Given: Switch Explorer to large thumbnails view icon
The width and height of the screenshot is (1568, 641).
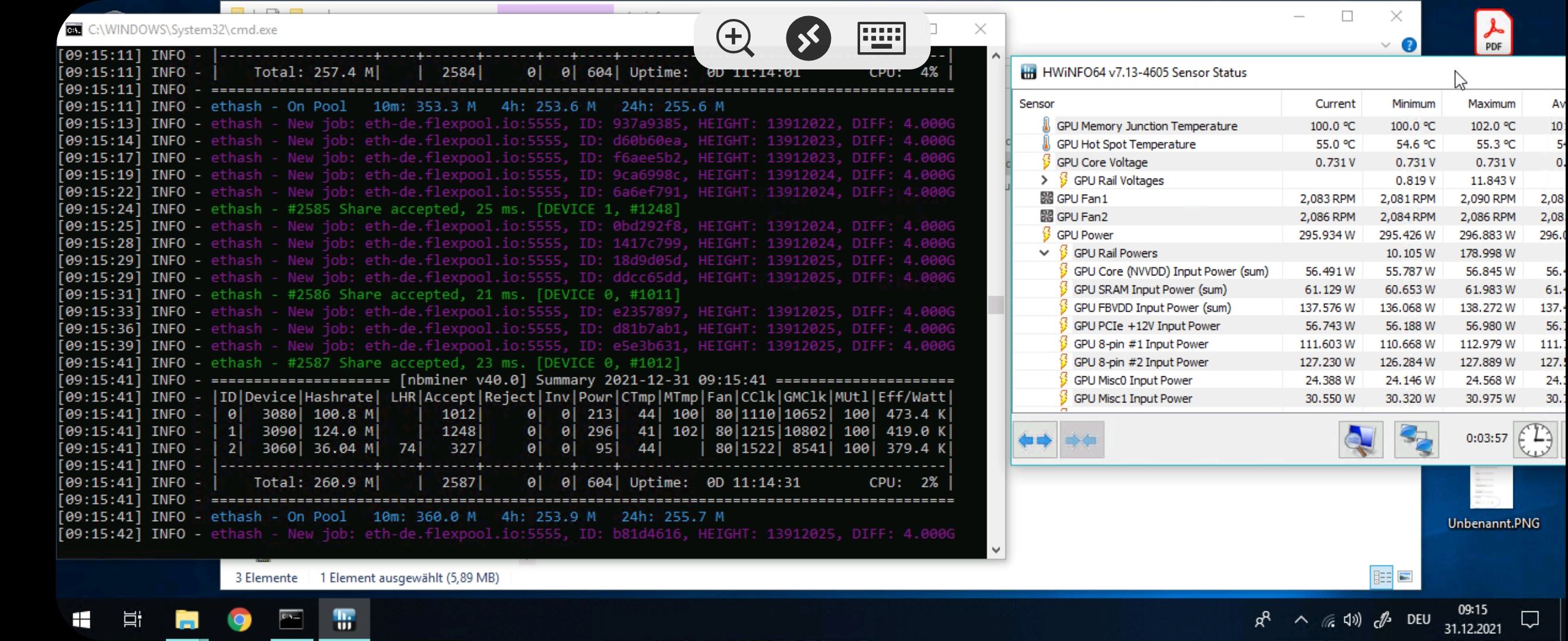Looking at the screenshot, I should click(x=1405, y=576).
